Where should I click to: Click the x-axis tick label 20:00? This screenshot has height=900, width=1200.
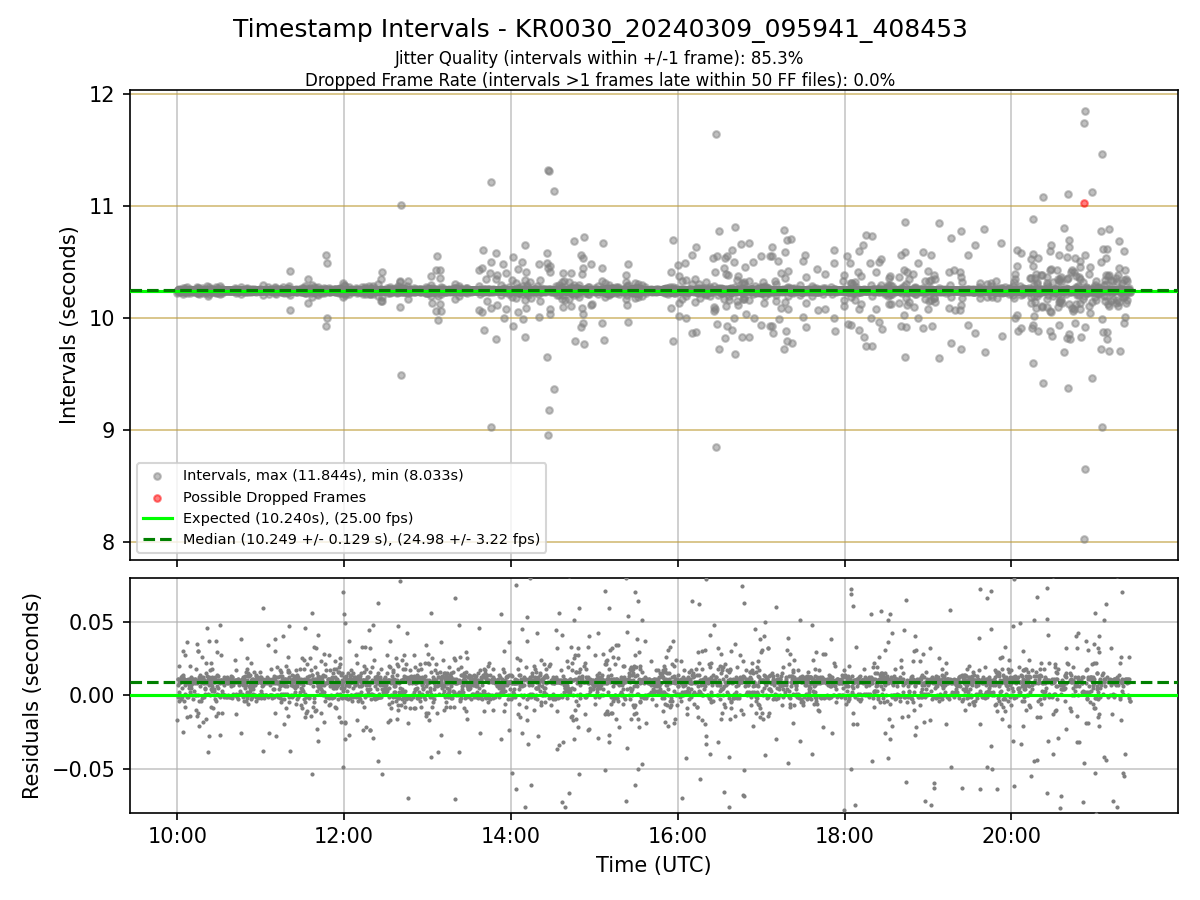[1011, 835]
